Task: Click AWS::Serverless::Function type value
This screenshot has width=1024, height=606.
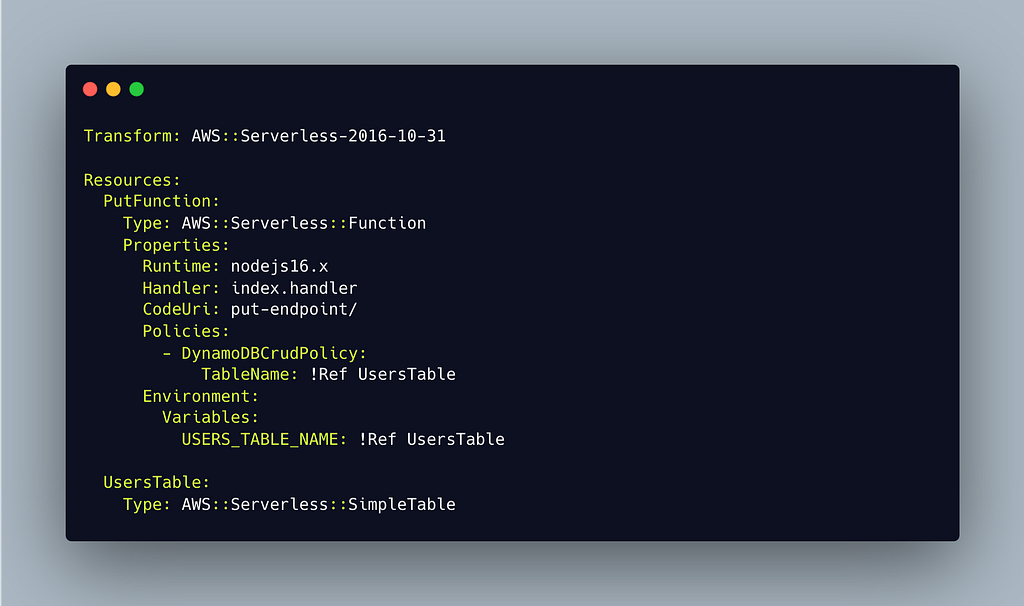Action: 304,223
